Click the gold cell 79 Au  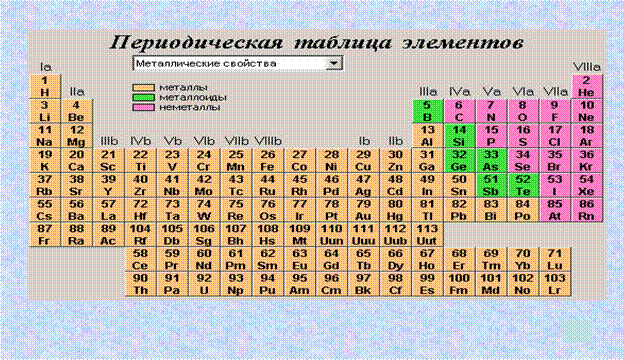click(x=363, y=210)
